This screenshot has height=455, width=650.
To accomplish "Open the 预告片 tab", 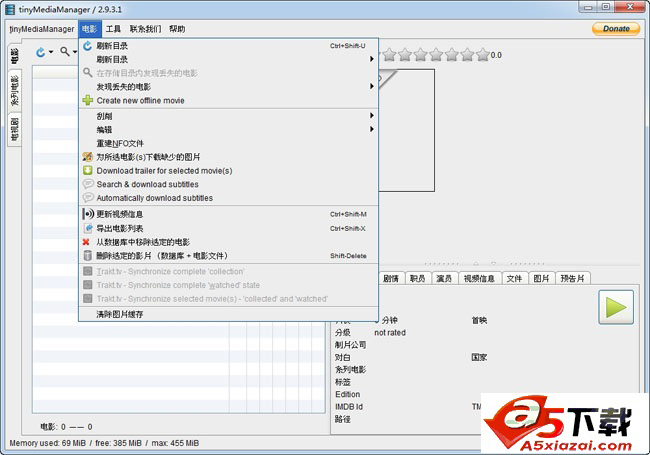I will tap(572, 278).
